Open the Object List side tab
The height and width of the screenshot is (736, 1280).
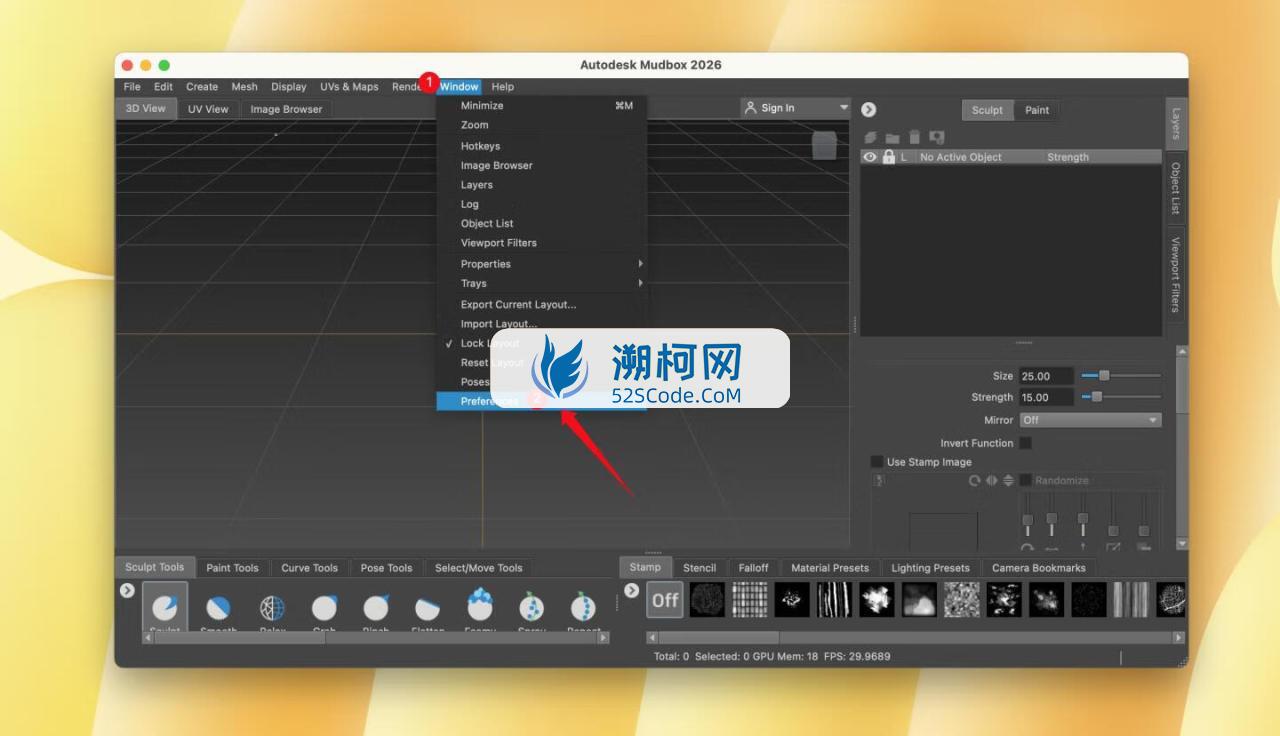(x=1175, y=188)
